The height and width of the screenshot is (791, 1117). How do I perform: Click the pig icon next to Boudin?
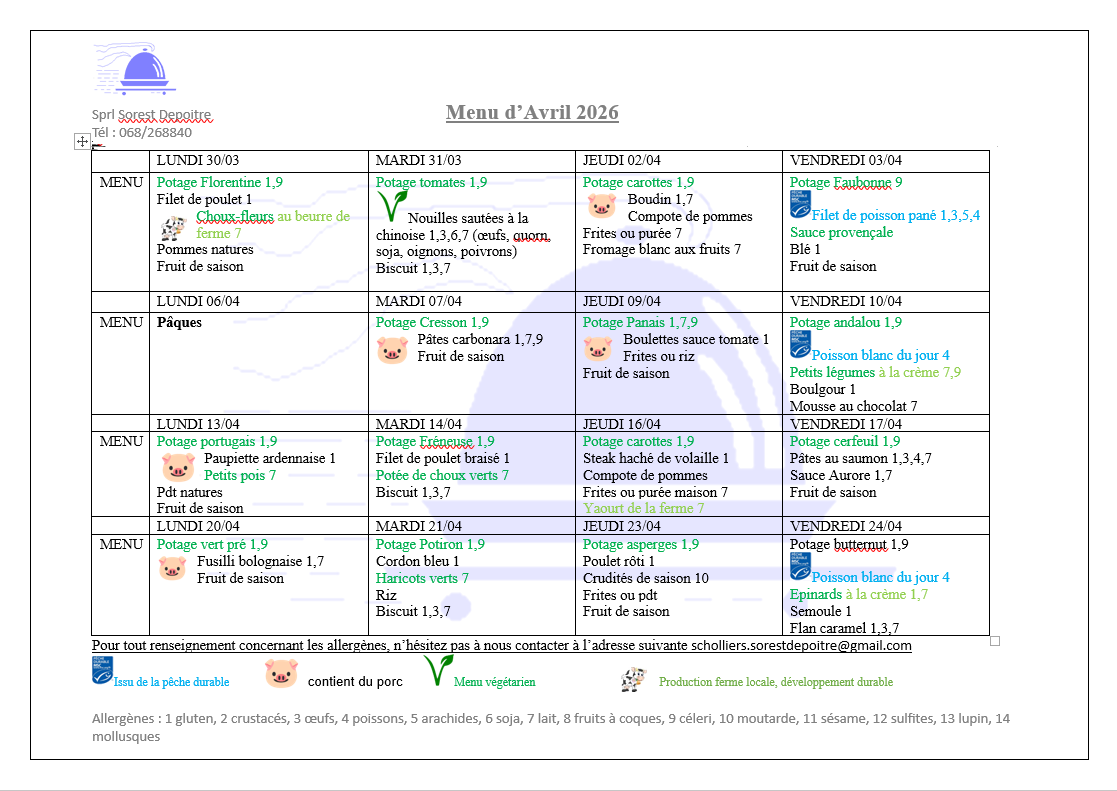point(601,207)
